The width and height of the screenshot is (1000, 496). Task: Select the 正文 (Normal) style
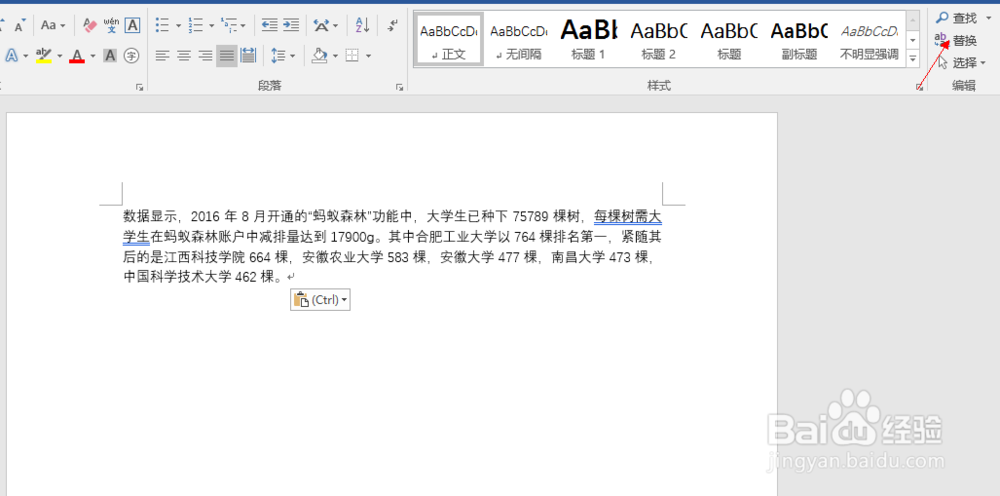click(449, 39)
